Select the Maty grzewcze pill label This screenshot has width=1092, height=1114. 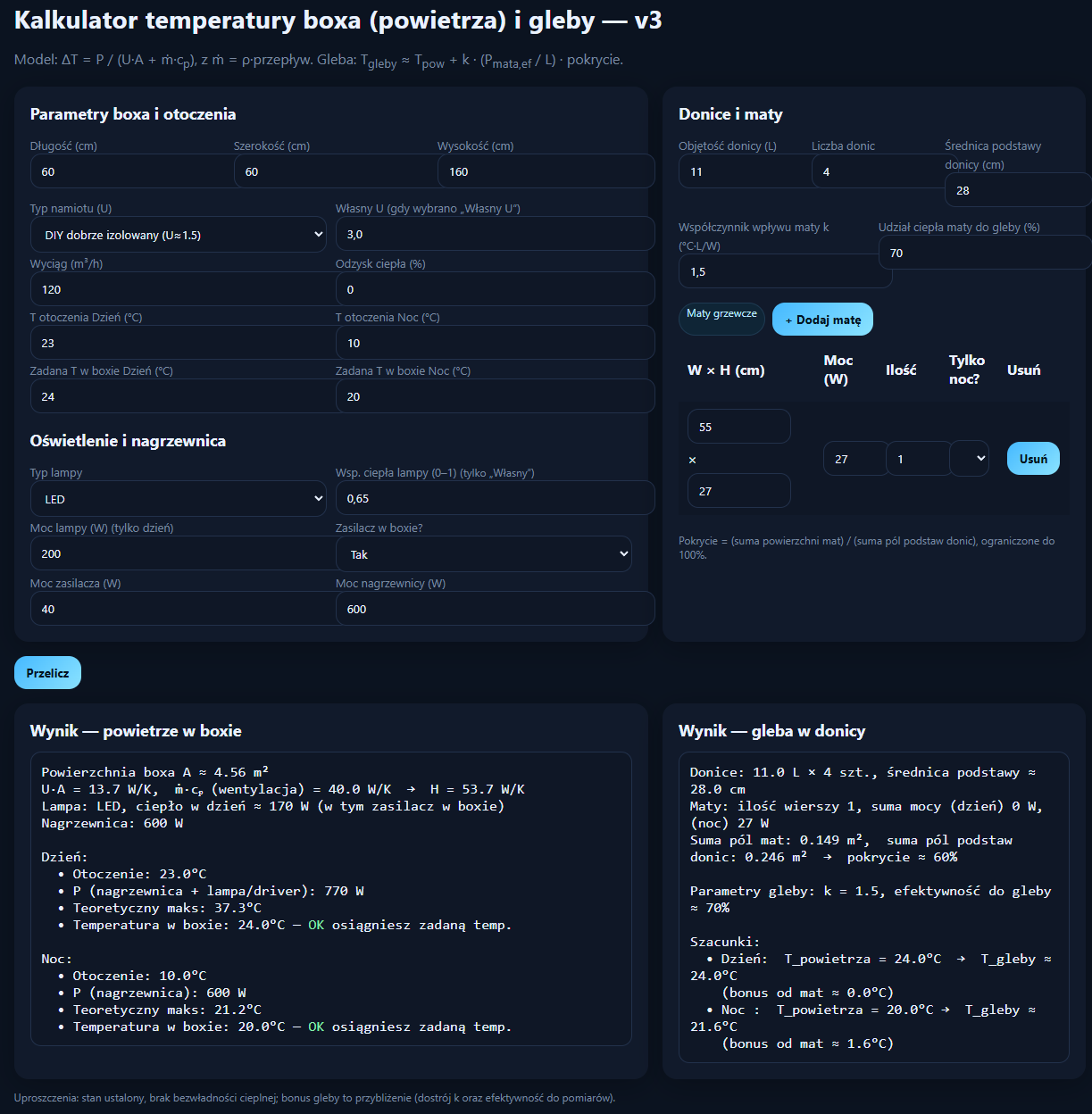[721, 314]
